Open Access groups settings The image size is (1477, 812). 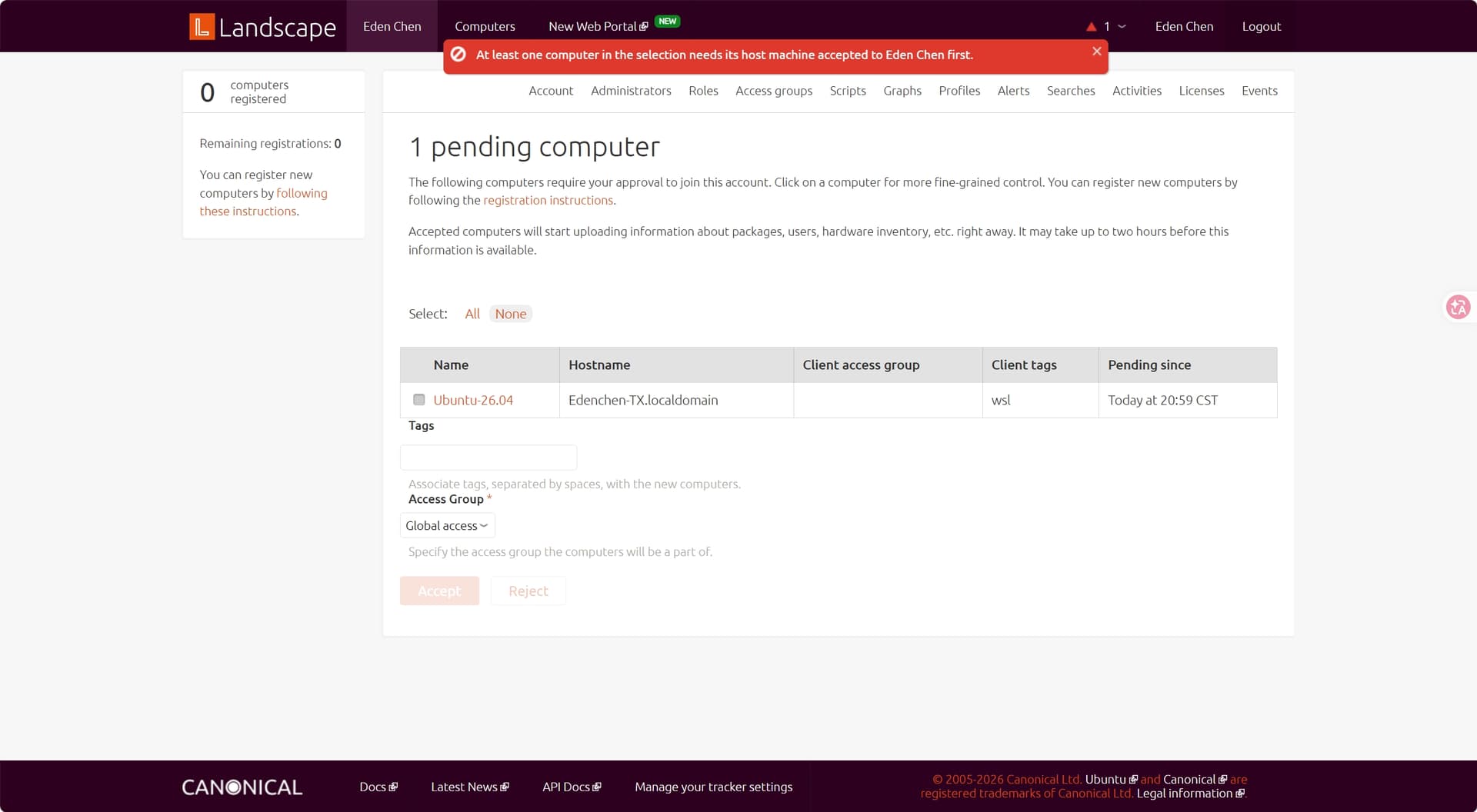774,91
